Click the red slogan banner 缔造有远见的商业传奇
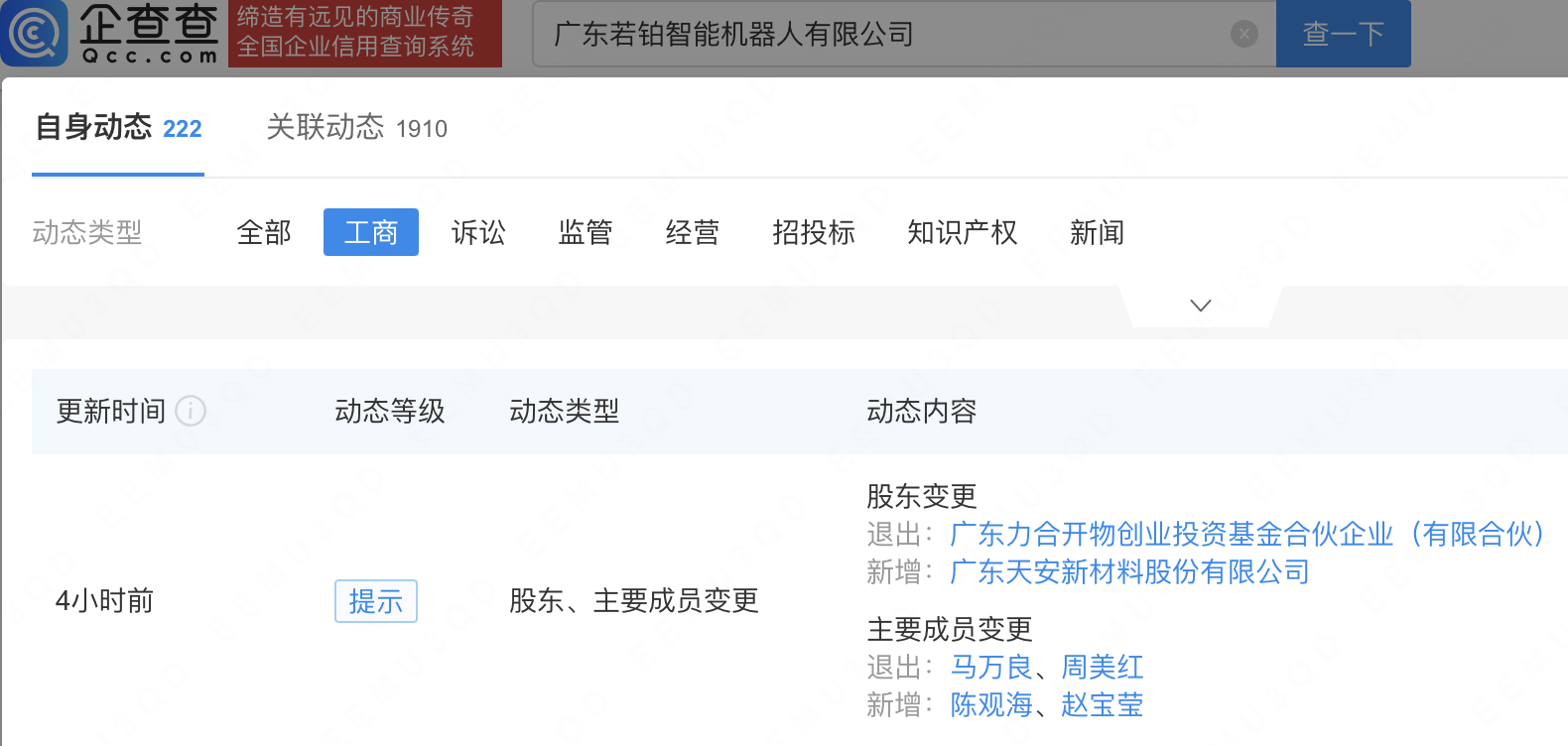 click(x=364, y=33)
